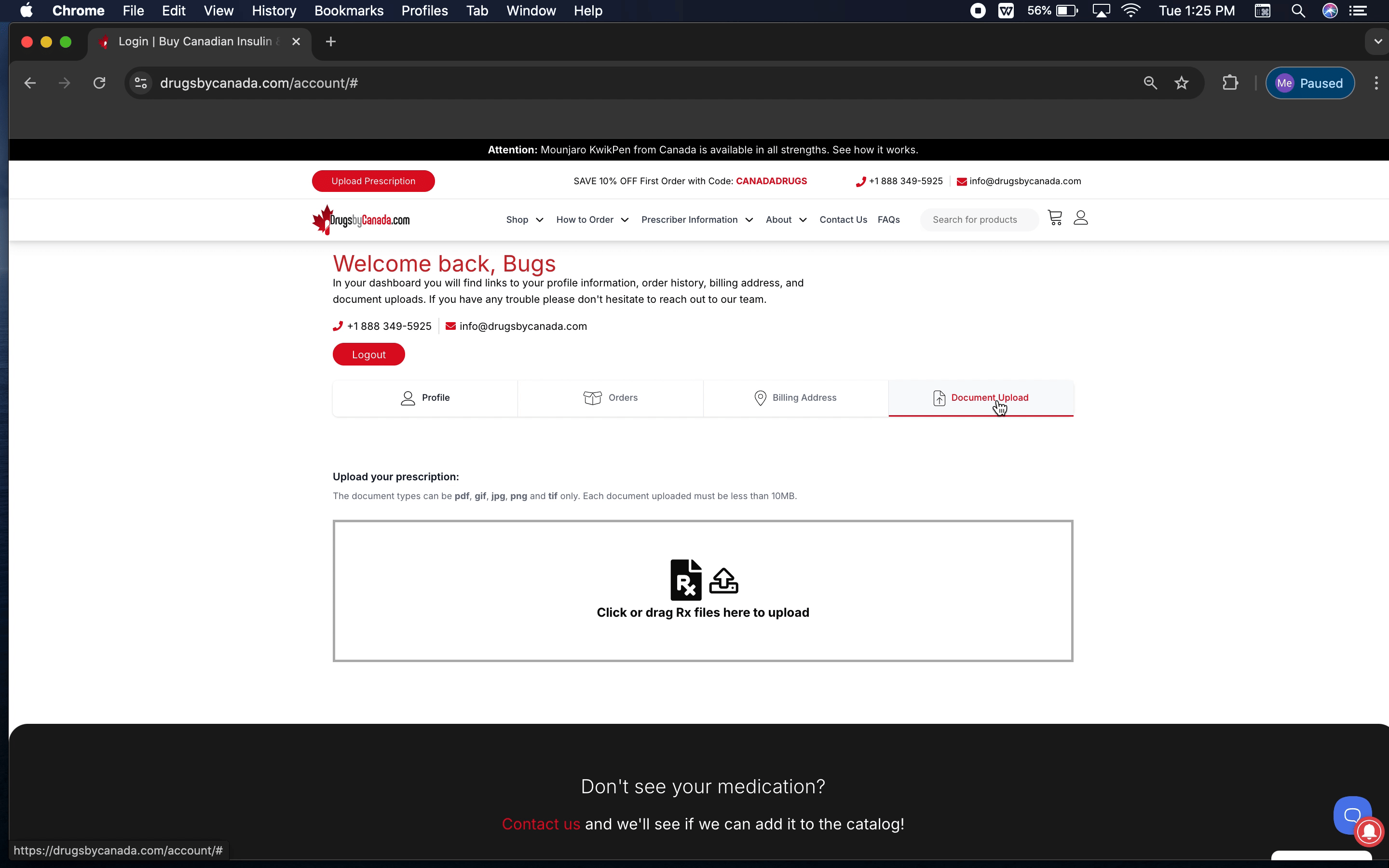
Task: Bookmark page with the star icon
Action: (1181, 83)
